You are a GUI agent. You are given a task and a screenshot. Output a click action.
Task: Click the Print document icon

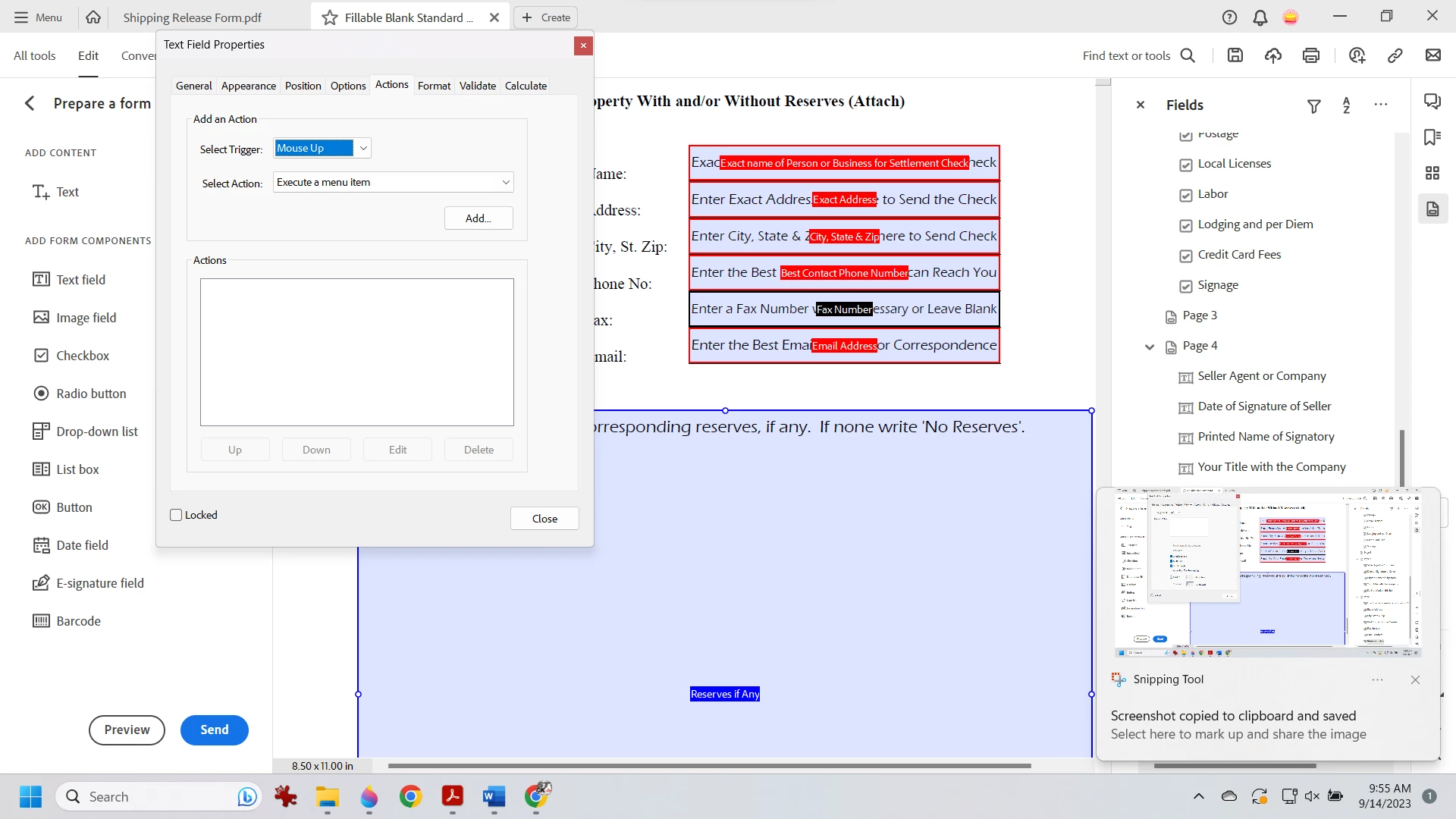[x=1311, y=55]
